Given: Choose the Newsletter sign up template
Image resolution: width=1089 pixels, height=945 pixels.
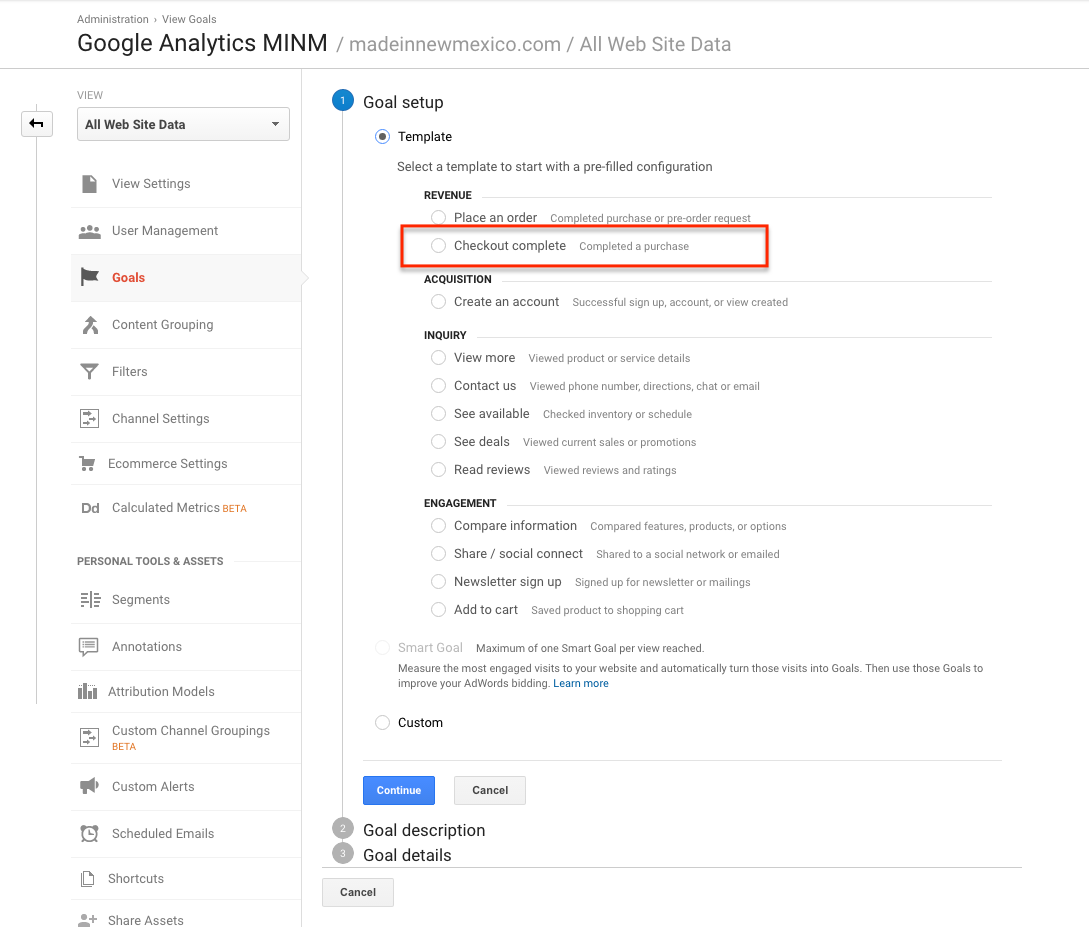Looking at the screenshot, I should [x=438, y=581].
